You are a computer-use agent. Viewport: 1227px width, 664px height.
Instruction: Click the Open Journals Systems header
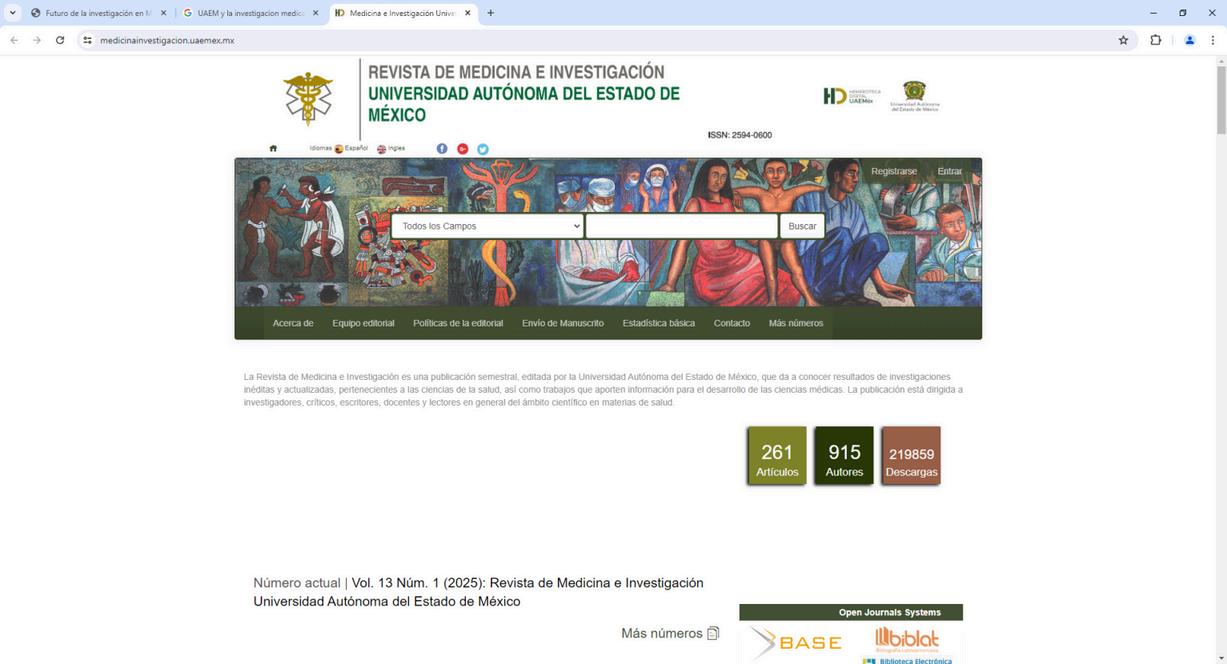(851, 612)
